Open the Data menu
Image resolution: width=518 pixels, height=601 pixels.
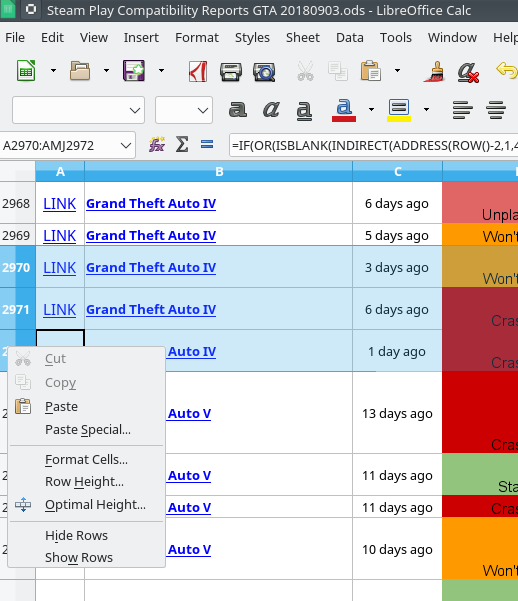(350, 38)
